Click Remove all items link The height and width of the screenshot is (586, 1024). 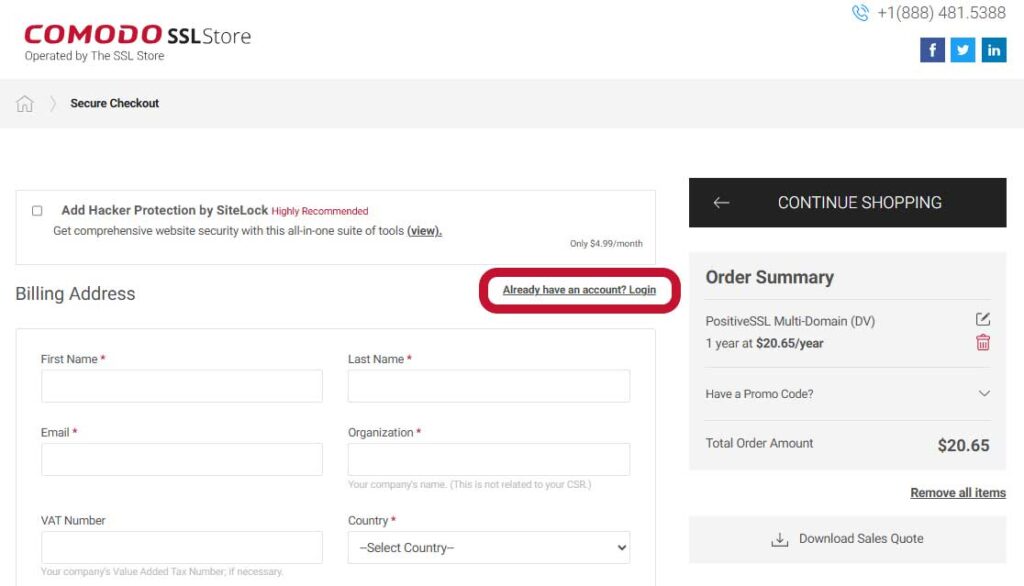point(958,493)
